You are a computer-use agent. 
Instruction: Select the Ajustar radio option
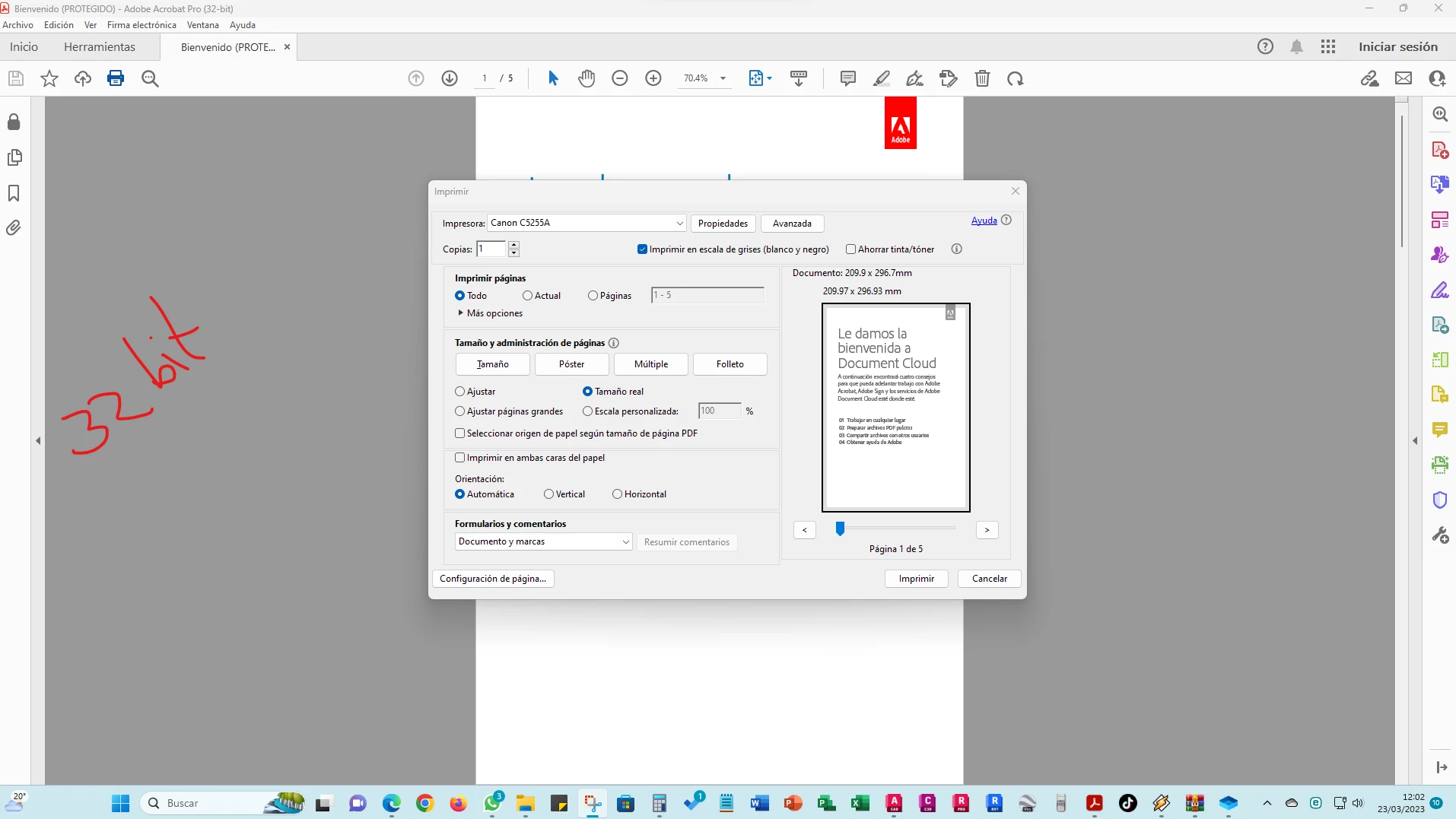(459, 392)
